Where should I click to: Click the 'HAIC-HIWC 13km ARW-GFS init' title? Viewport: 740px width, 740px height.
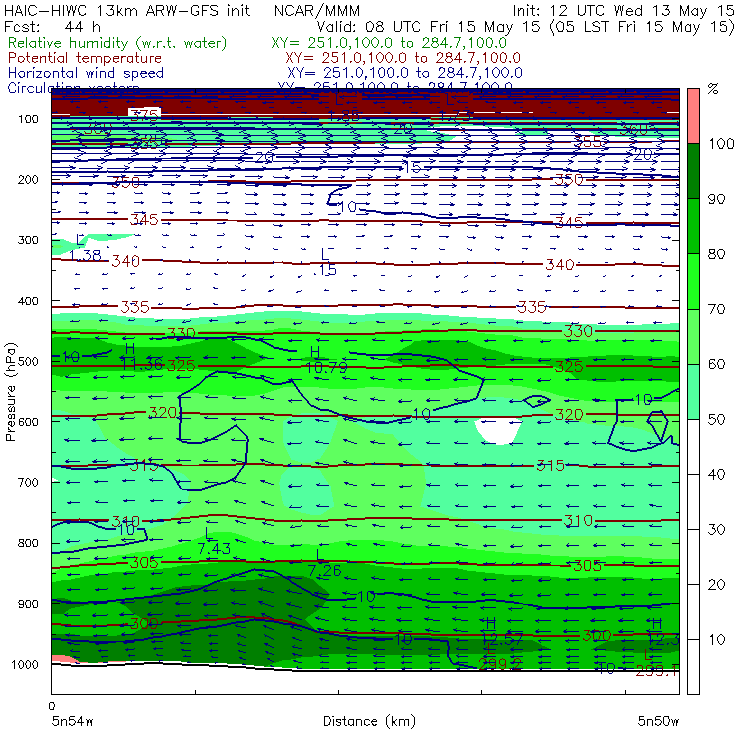(x=127, y=10)
